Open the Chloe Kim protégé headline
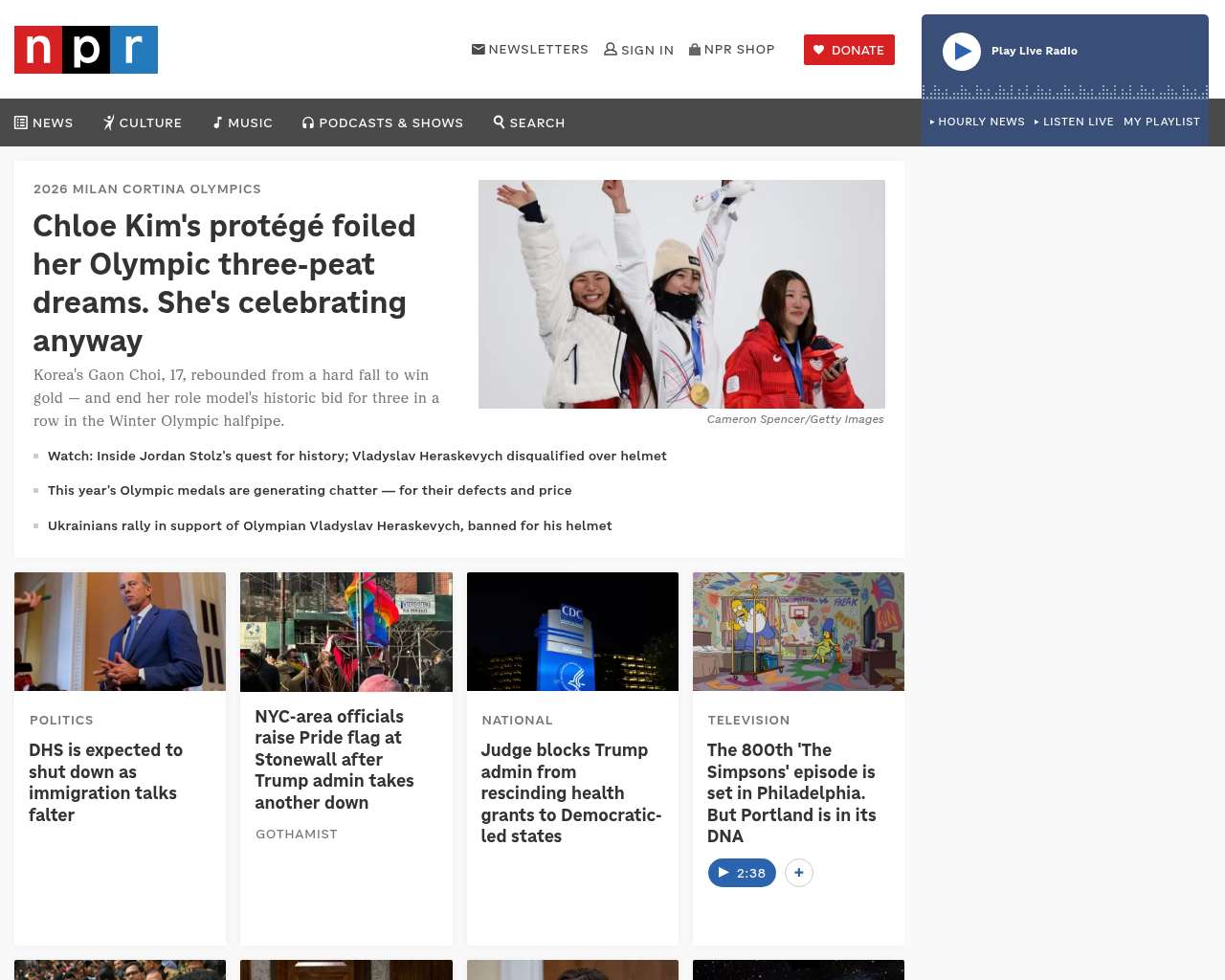Image resolution: width=1225 pixels, height=980 pixels. (x=224, y=282)
